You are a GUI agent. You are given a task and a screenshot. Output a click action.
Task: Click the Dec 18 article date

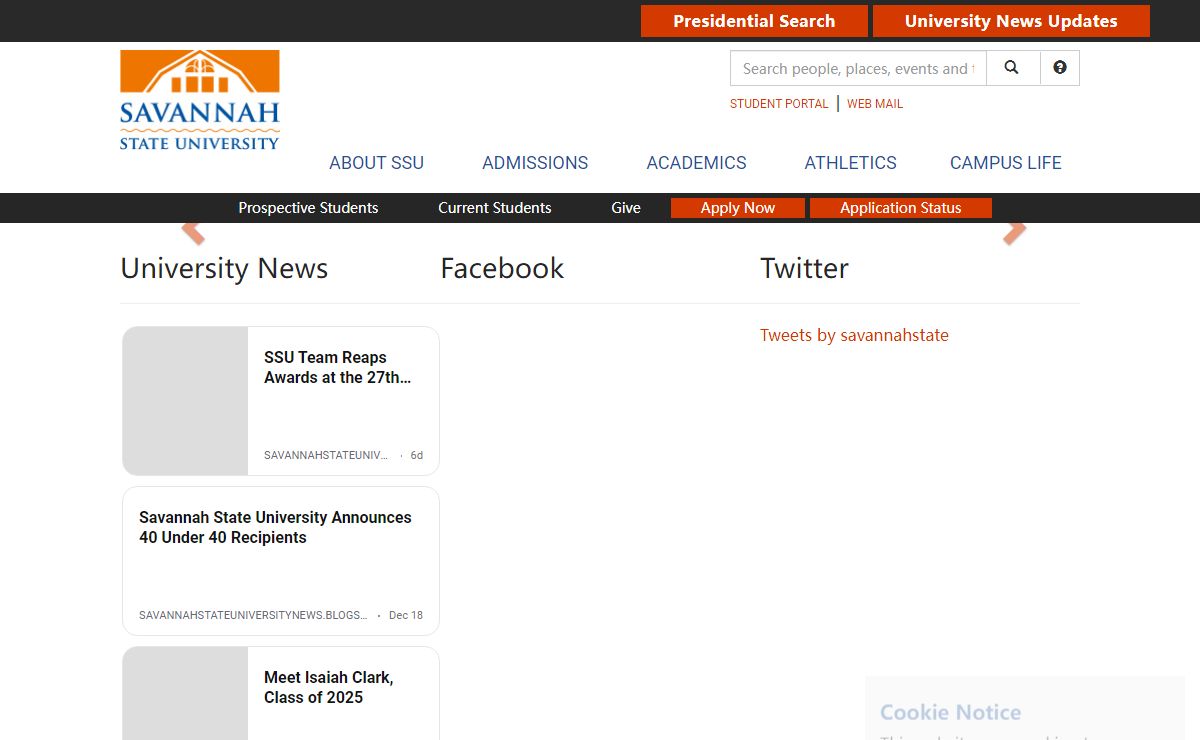[x=406, y=615]
